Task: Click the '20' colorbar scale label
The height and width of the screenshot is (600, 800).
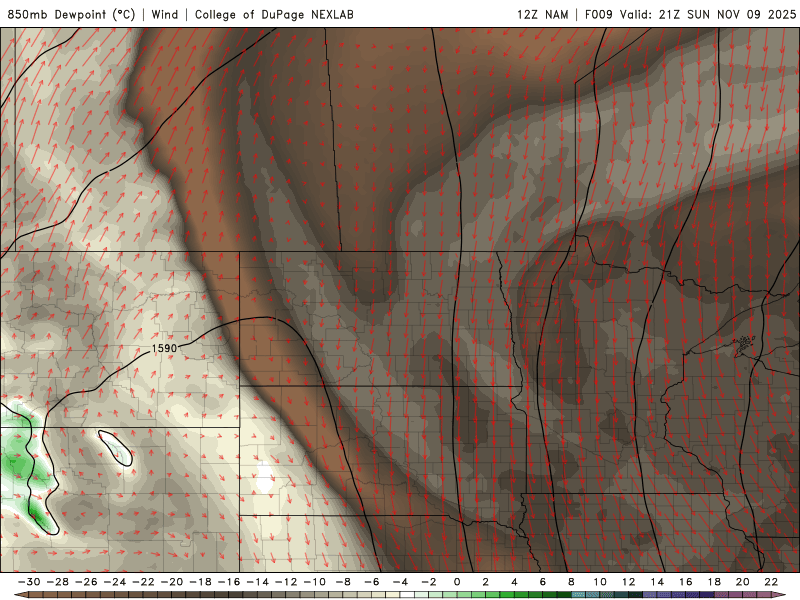Action: coord(743,582)
